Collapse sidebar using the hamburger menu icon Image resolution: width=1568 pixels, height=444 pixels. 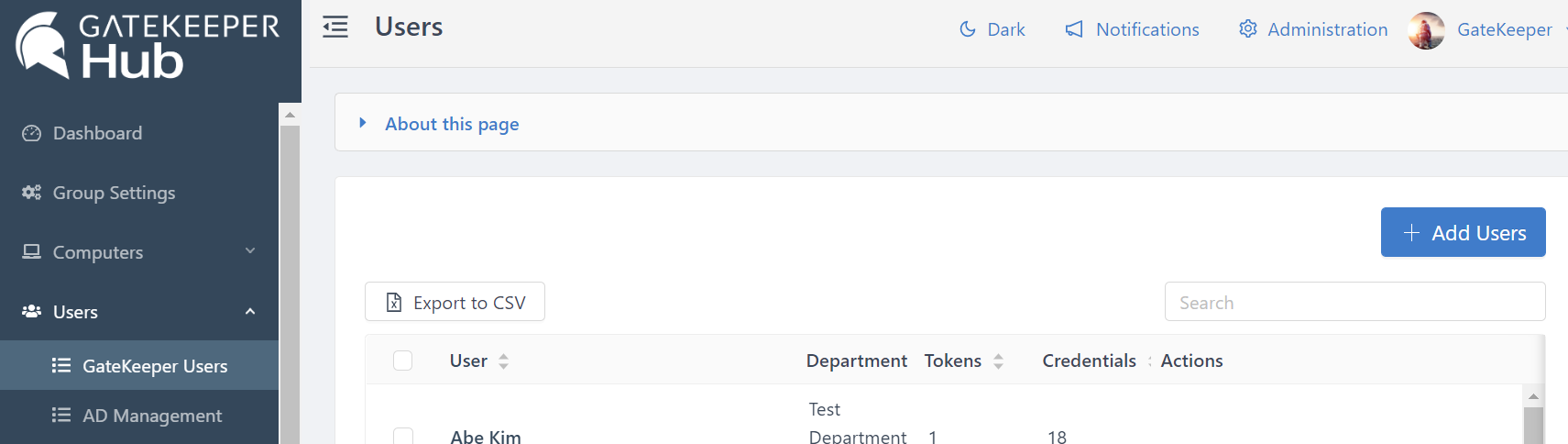point(335,28)
